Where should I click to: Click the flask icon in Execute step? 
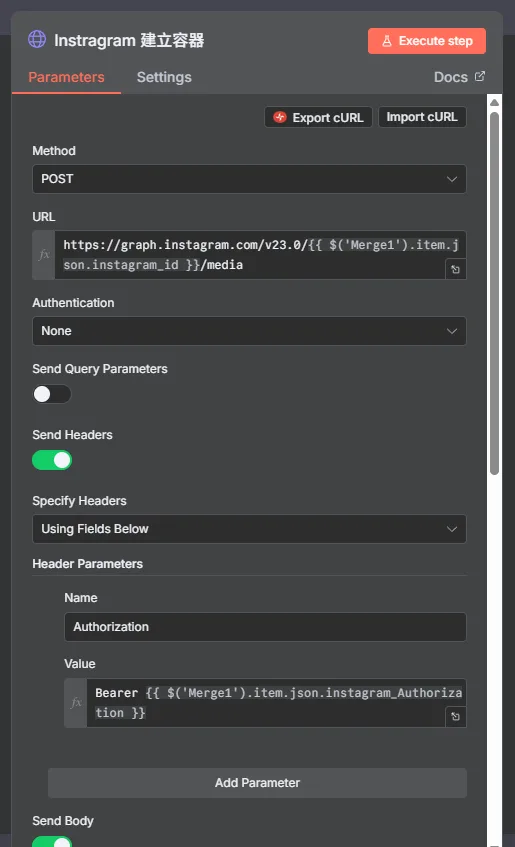[x=387, y=41]
